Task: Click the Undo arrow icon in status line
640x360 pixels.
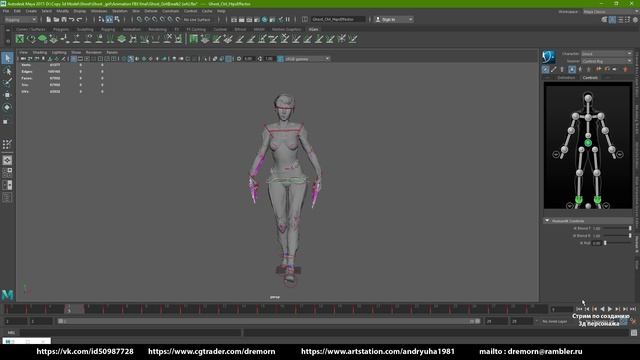Action: tap(71, 19)
